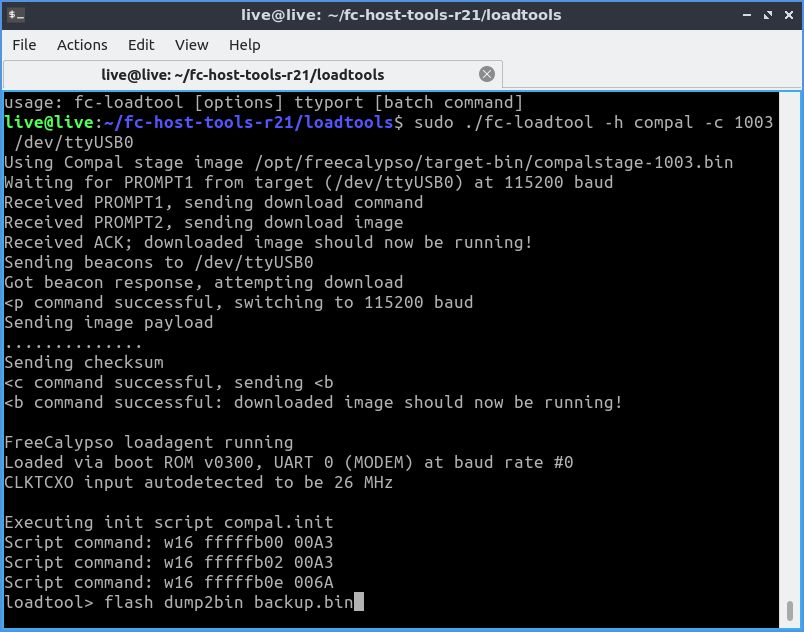Close the terminal tab with the X icon
Viewport: 804px width, 632px height.
487,74
